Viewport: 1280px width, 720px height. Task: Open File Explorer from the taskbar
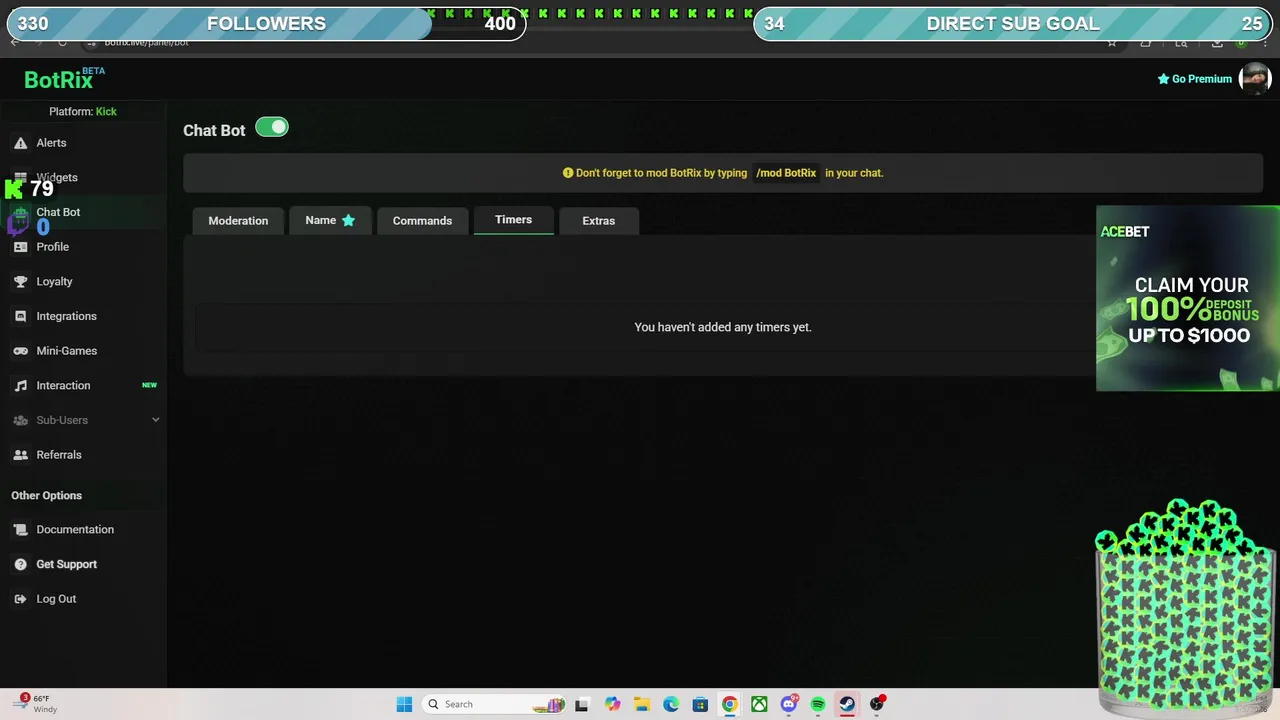click(641, 704)
